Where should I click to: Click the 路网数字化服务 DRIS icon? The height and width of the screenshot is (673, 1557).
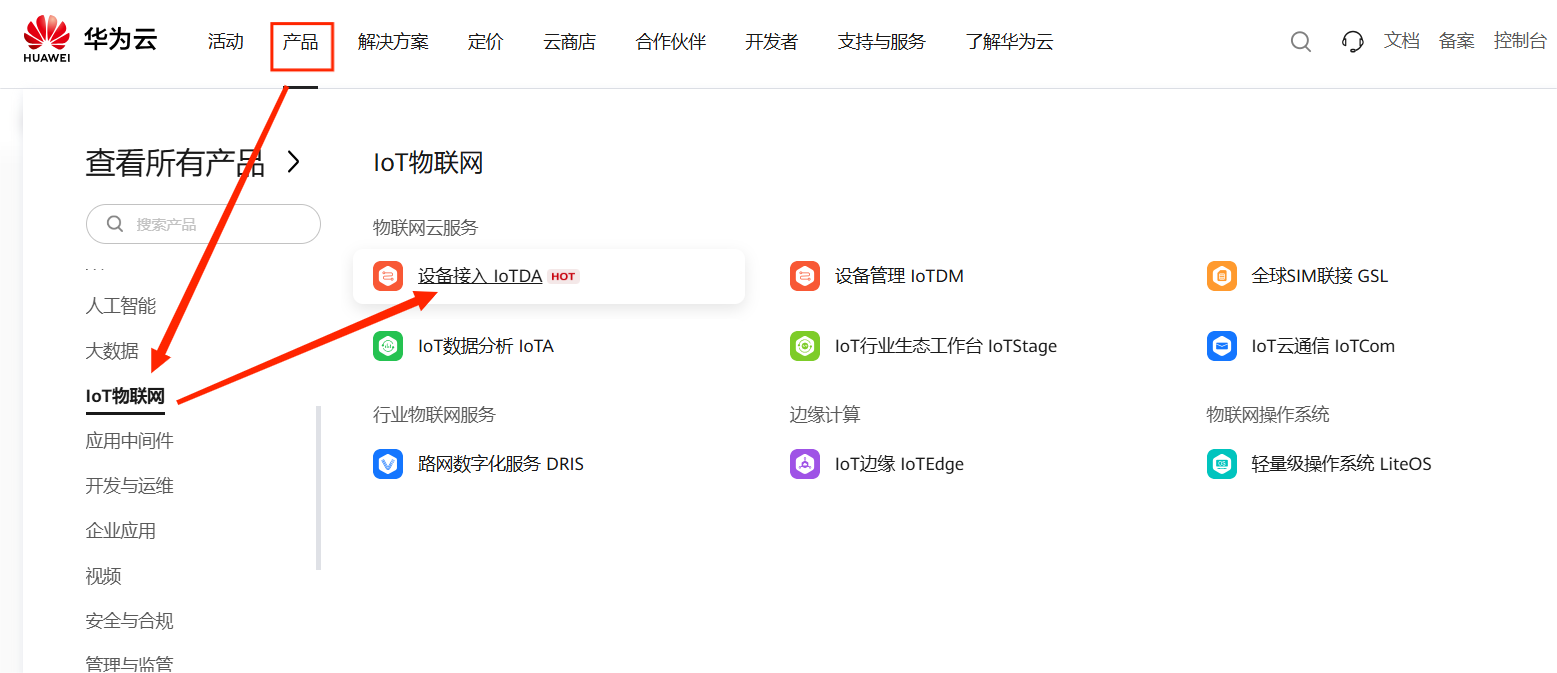(388, 464)
